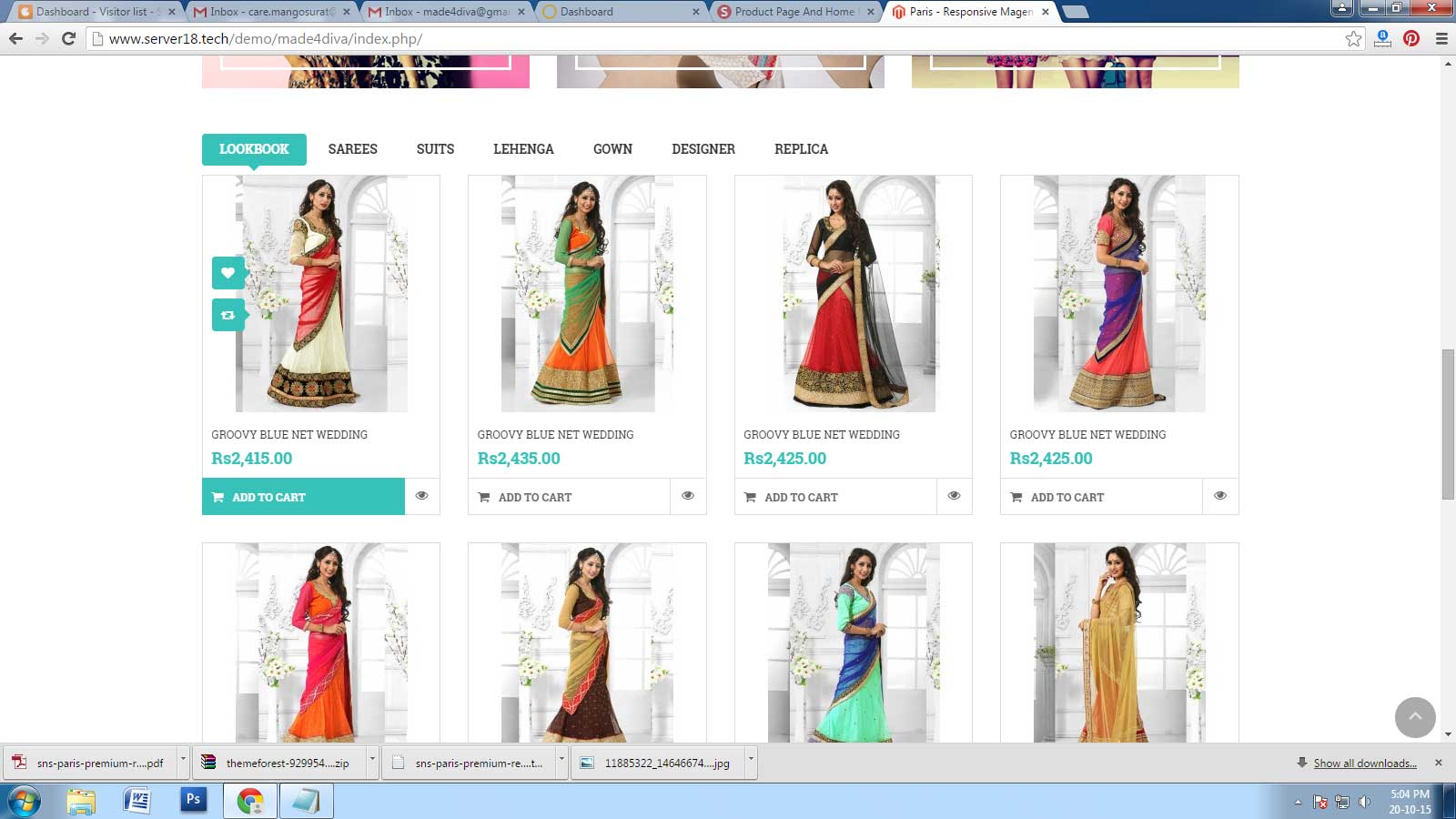The width and height of the screenshot is (1456, 819).
Task: Reload the page with the refresh icon
Action: point(68,38)
